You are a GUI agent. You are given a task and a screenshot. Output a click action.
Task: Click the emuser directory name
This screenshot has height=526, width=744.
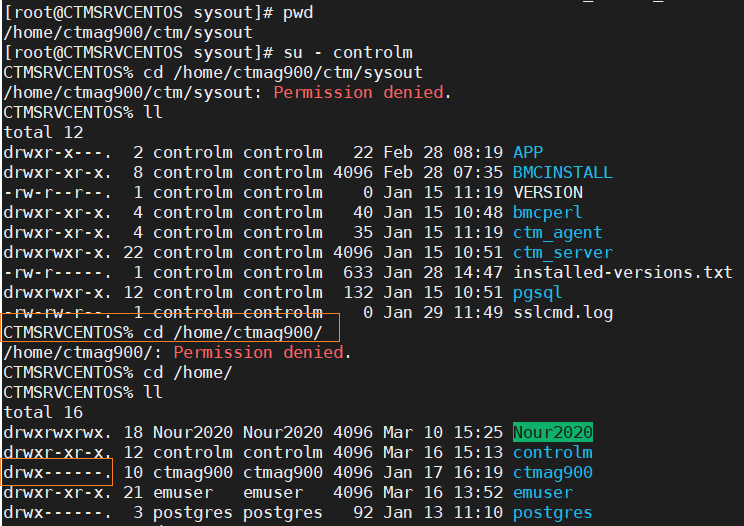[543, 492]
